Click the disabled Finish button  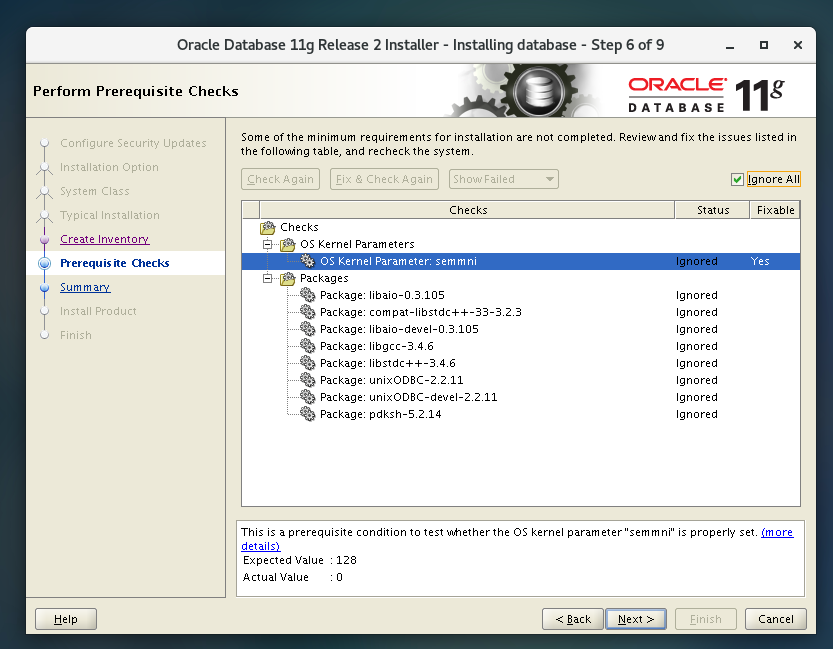tap(706, 619)
